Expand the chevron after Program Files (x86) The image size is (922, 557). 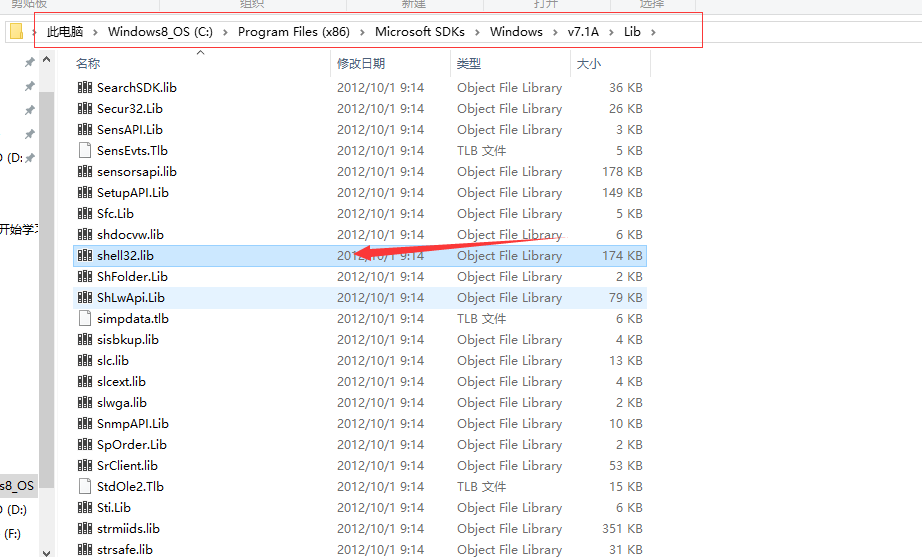pos(362,32)
